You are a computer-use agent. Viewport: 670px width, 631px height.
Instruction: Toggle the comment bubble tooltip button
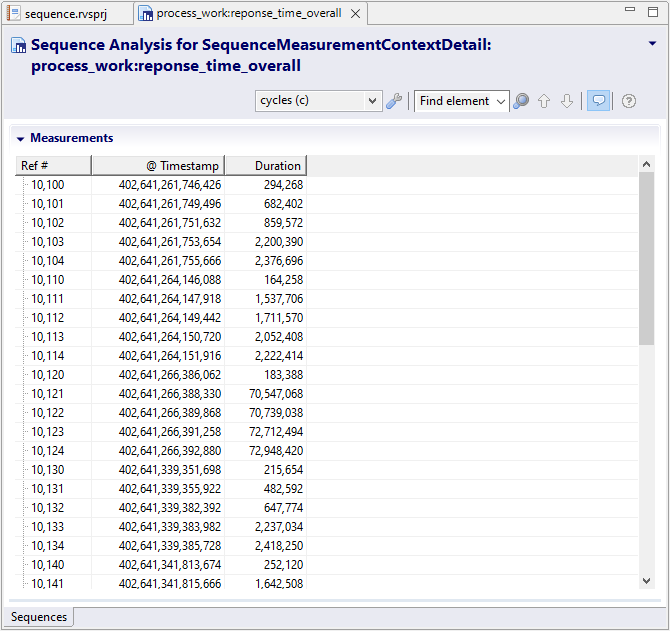click(x=598, y=101)
